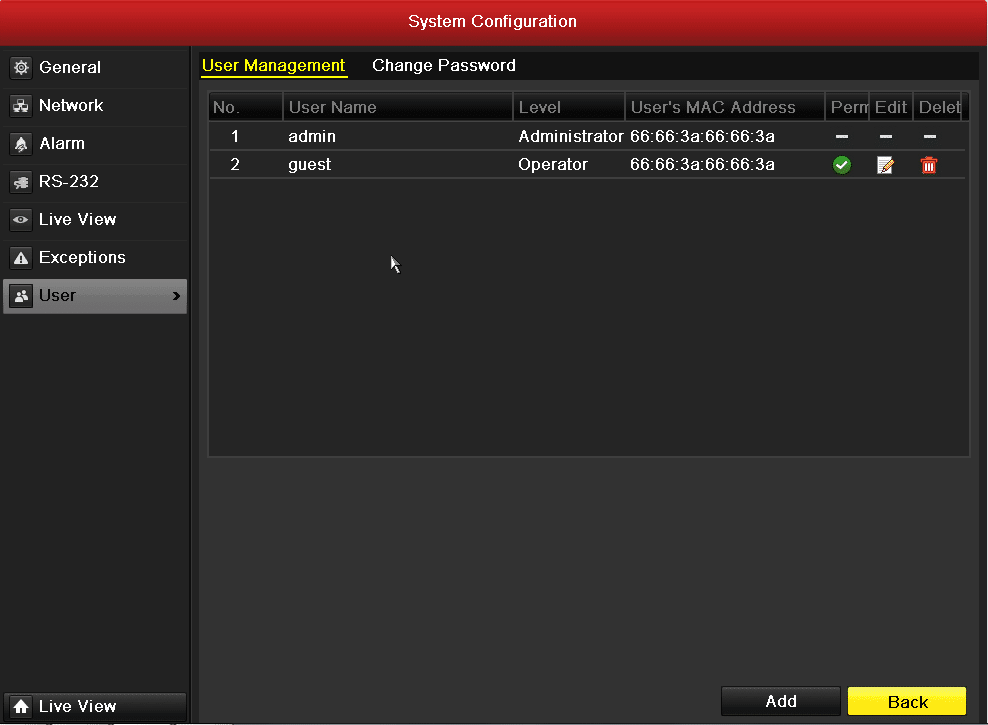Click the Operator level cell
This screenshot has height=725, width=988.
point(553,165)
